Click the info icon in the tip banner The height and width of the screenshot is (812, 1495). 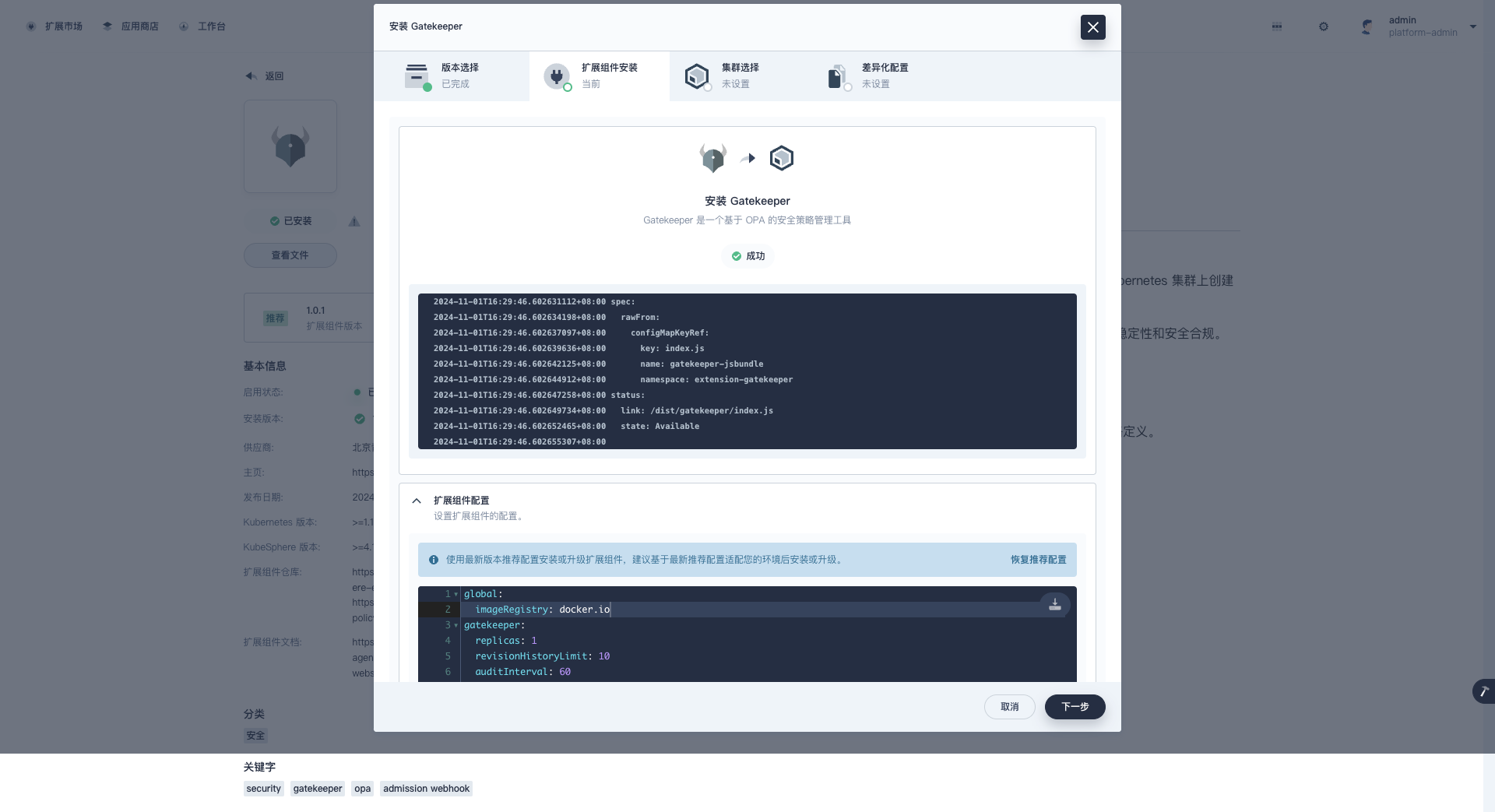(434, 560)
